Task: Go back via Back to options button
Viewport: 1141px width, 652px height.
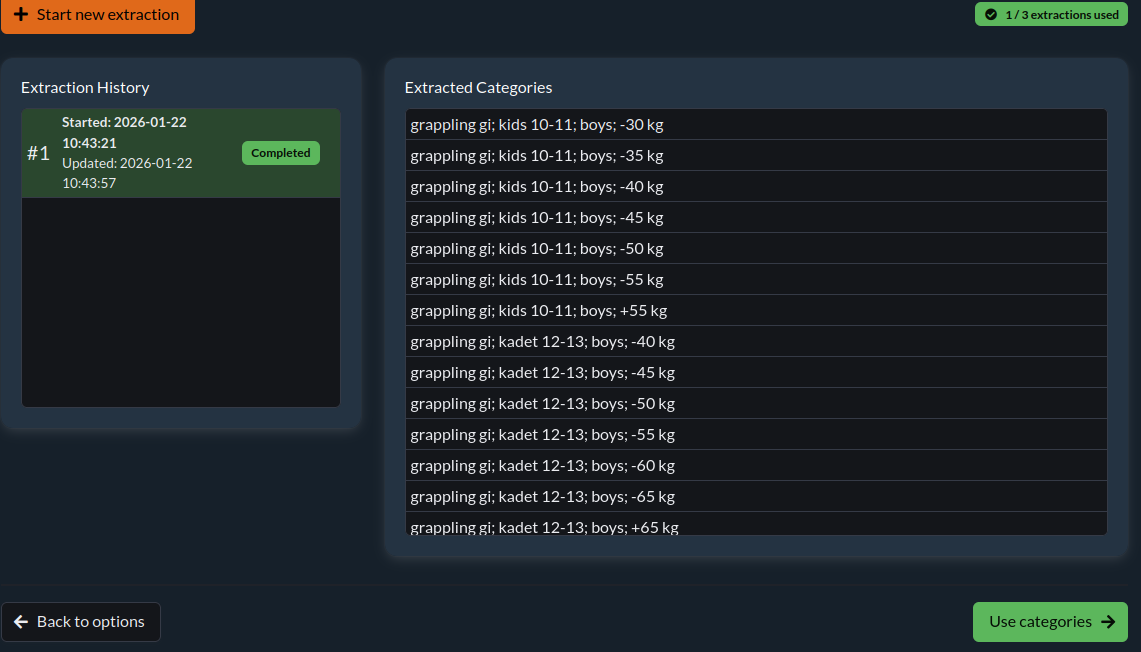Action: 81,622
